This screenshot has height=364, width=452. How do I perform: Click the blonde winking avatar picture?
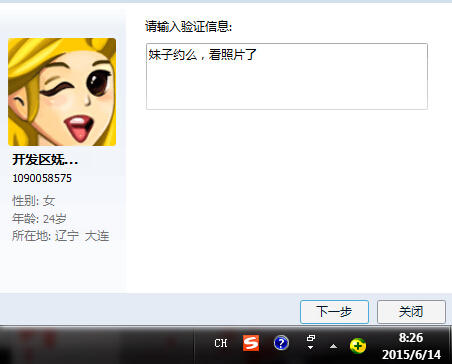(x=62, y=92)
